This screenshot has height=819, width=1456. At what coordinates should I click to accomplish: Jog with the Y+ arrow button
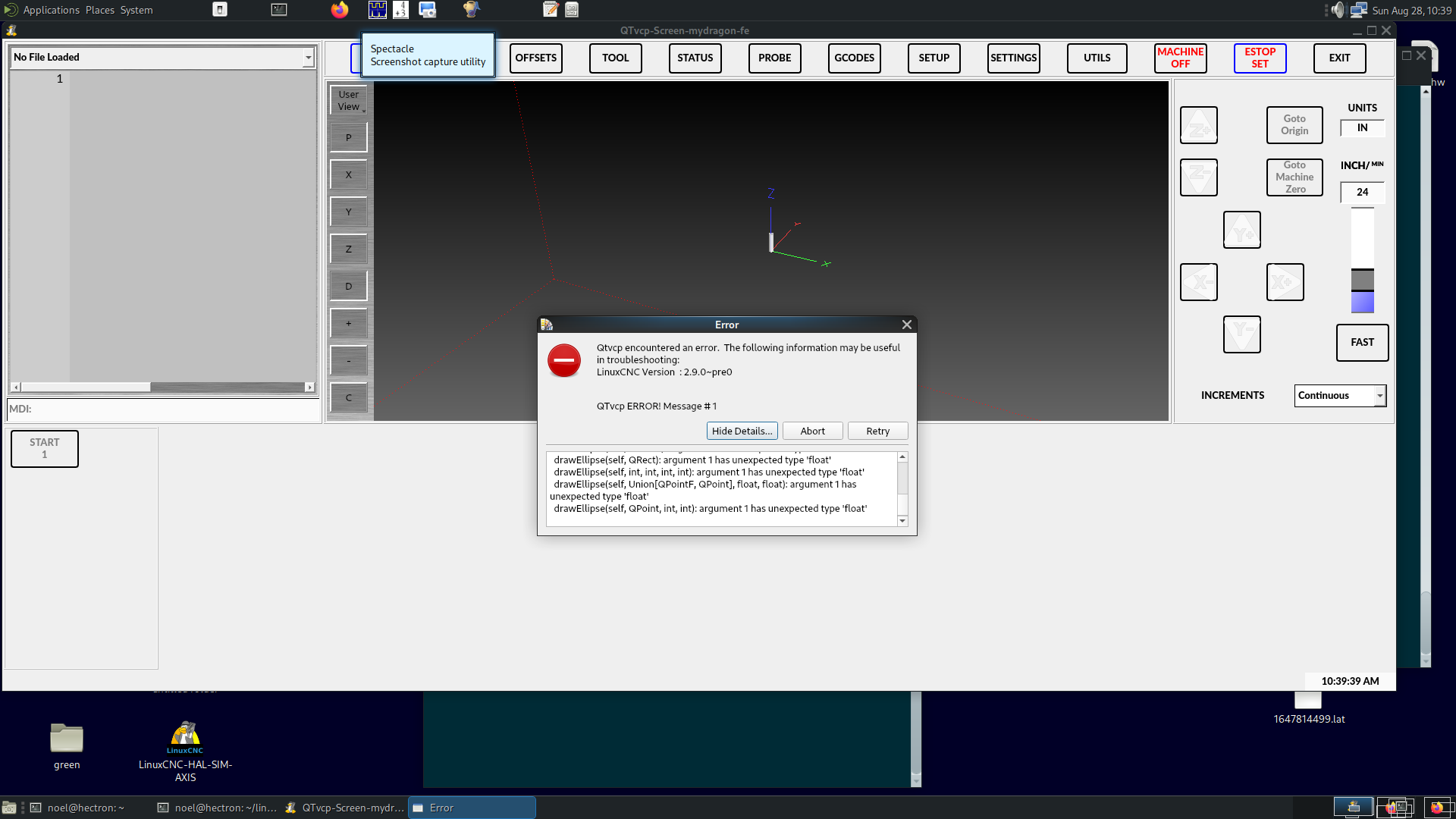tap(1242, 230)
